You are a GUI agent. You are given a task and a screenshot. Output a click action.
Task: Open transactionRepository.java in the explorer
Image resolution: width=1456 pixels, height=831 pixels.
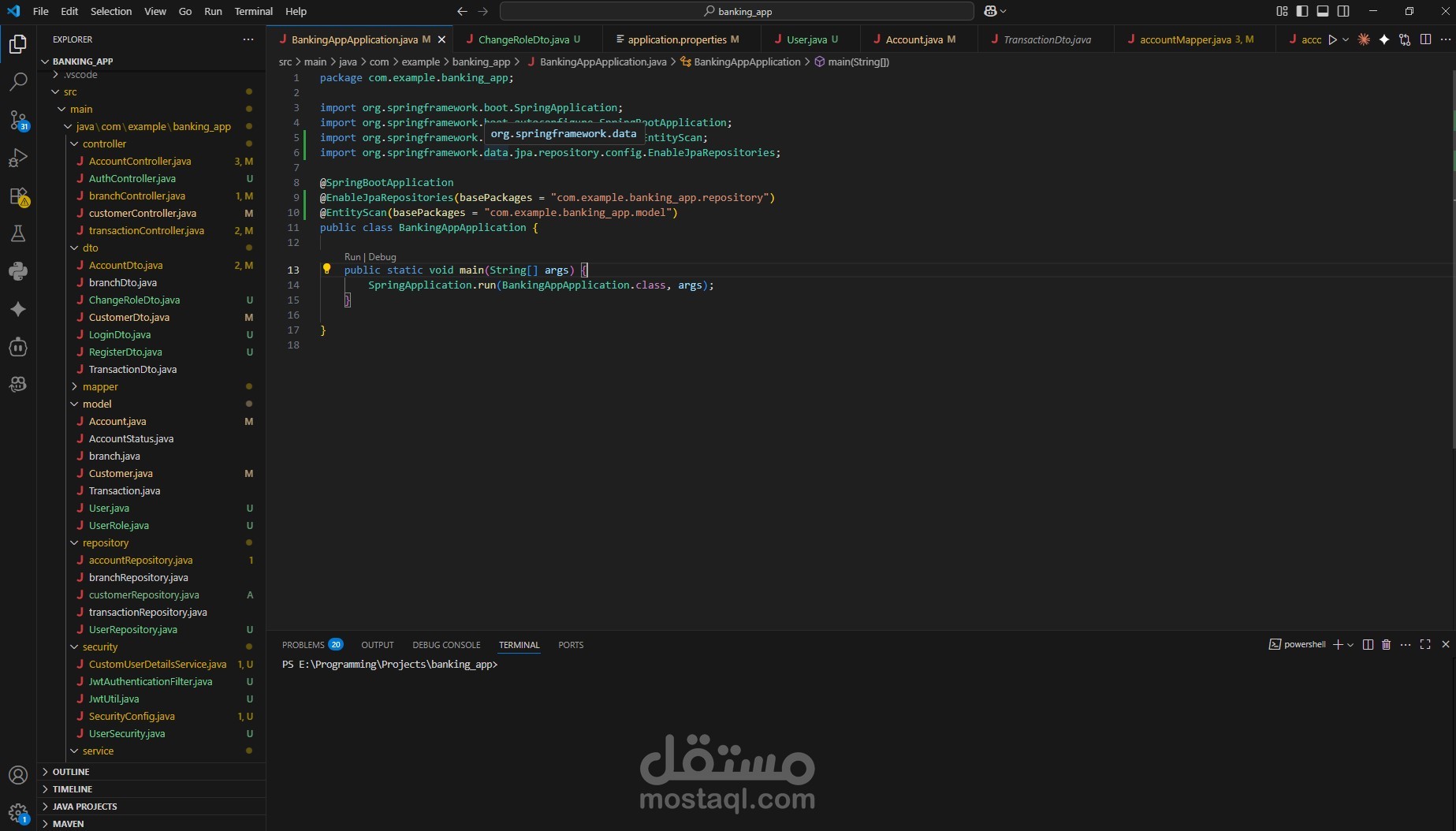(147, 612)
